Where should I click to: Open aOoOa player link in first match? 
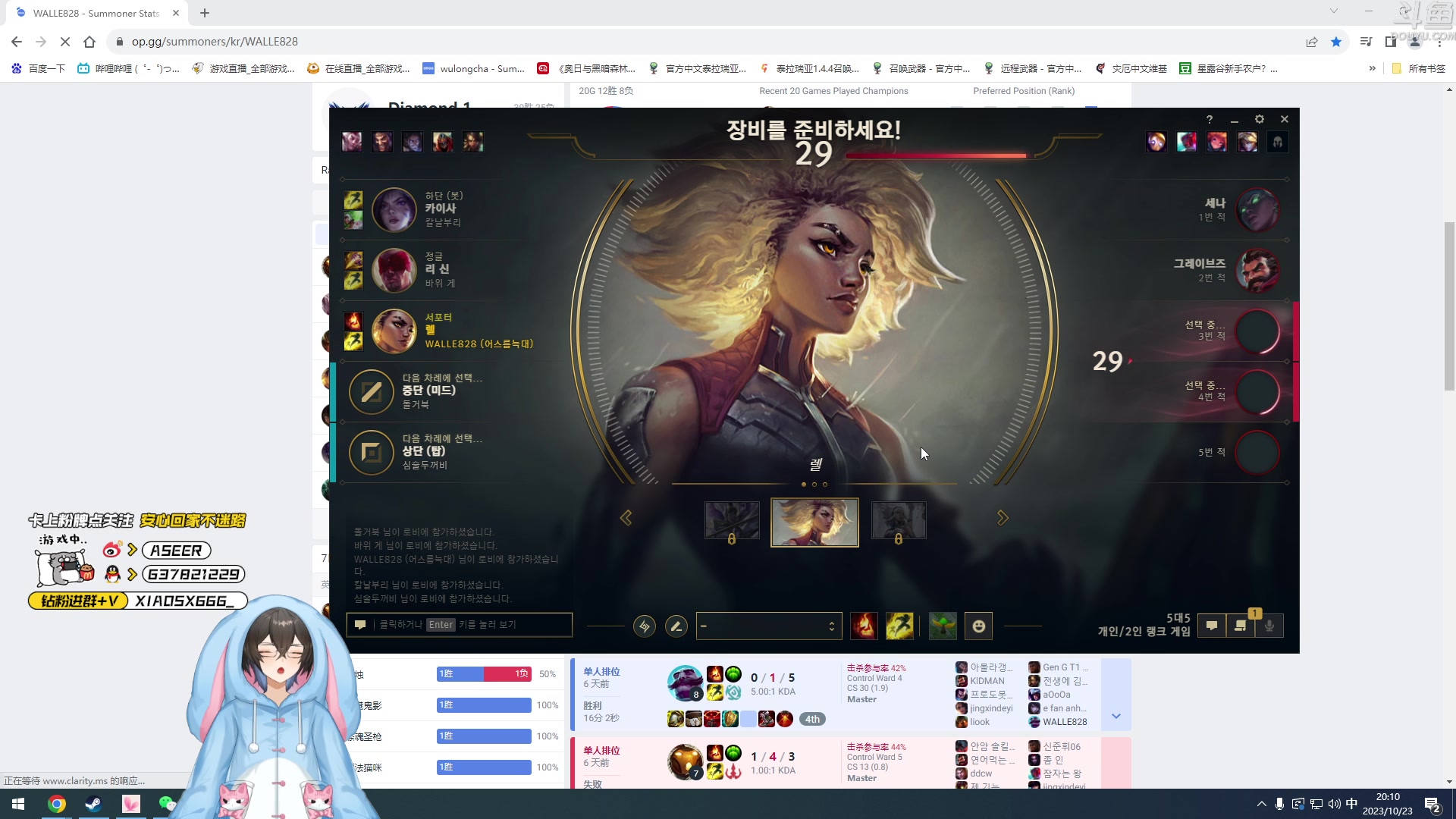click(x=1056, y=695)
